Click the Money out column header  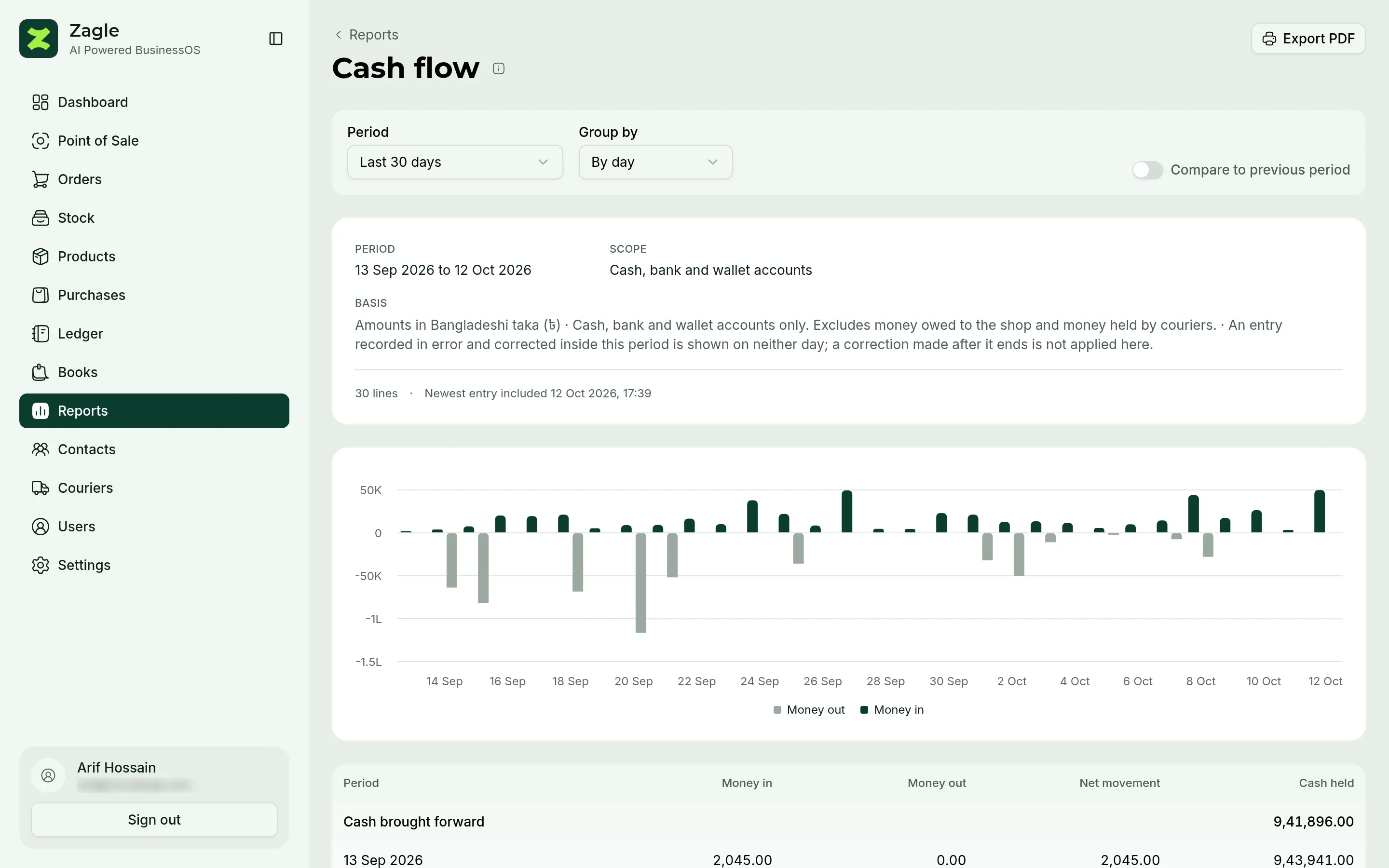936,783
